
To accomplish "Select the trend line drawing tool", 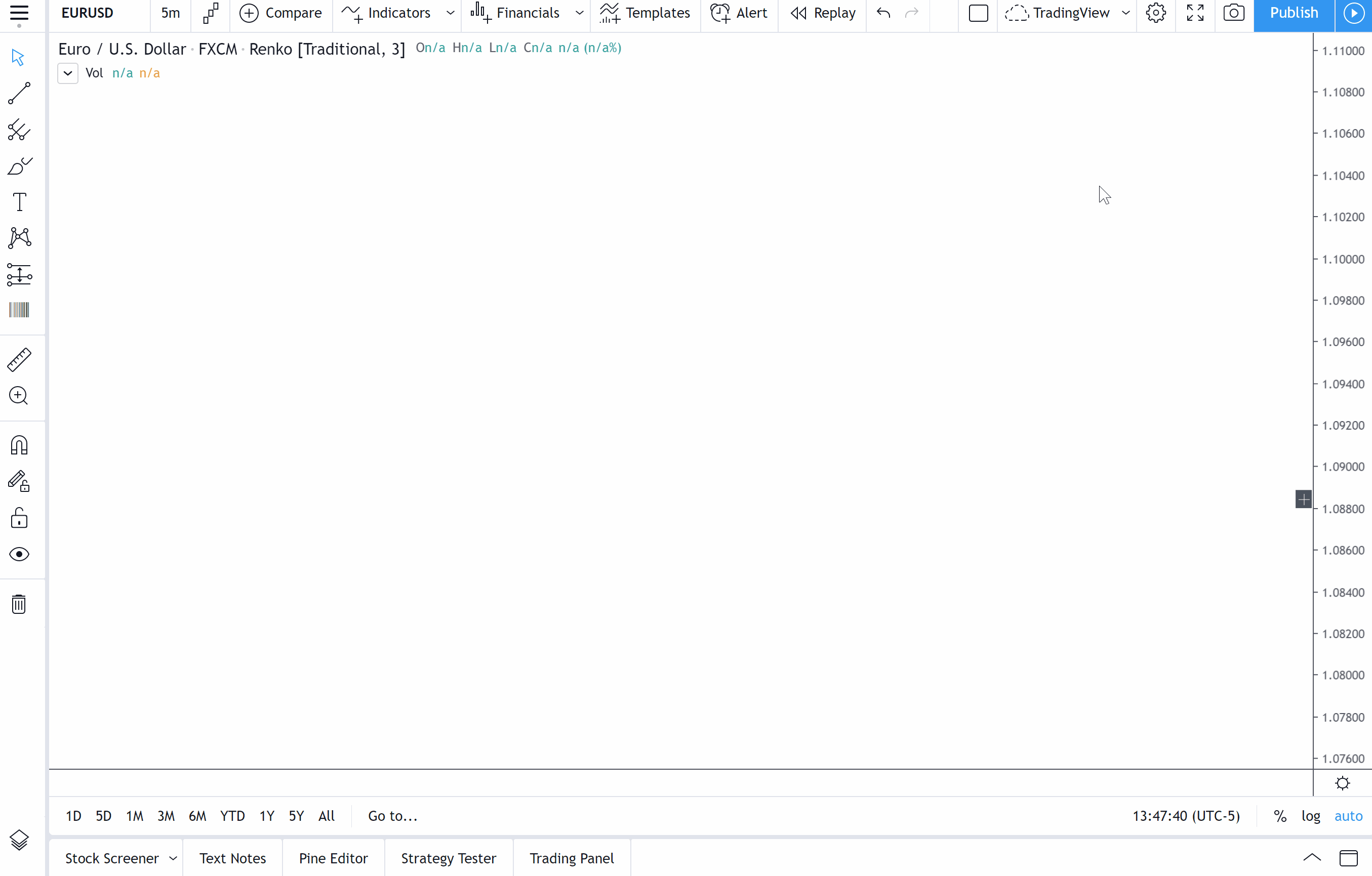I will tap(19, 94).
